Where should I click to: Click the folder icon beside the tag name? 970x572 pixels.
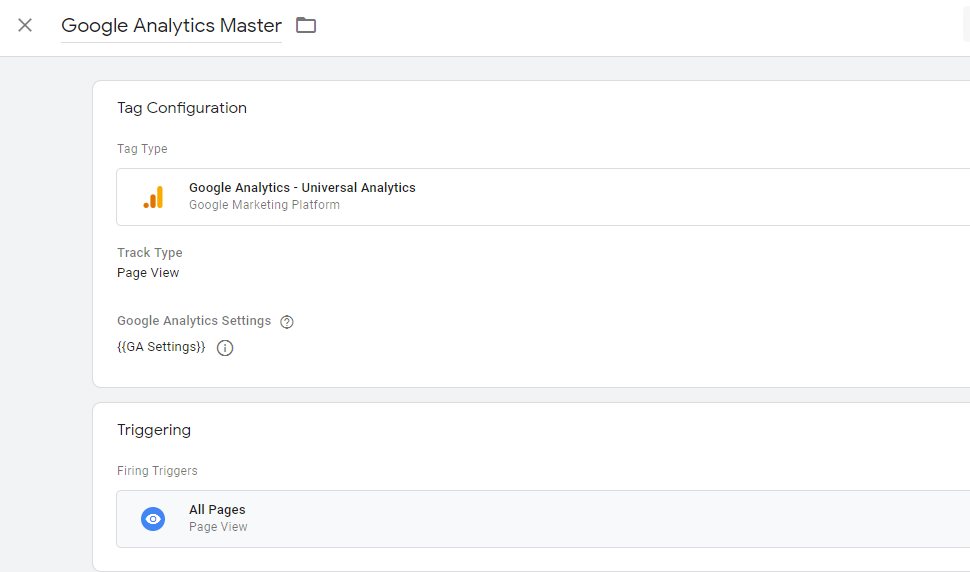[x=306, y=25]
